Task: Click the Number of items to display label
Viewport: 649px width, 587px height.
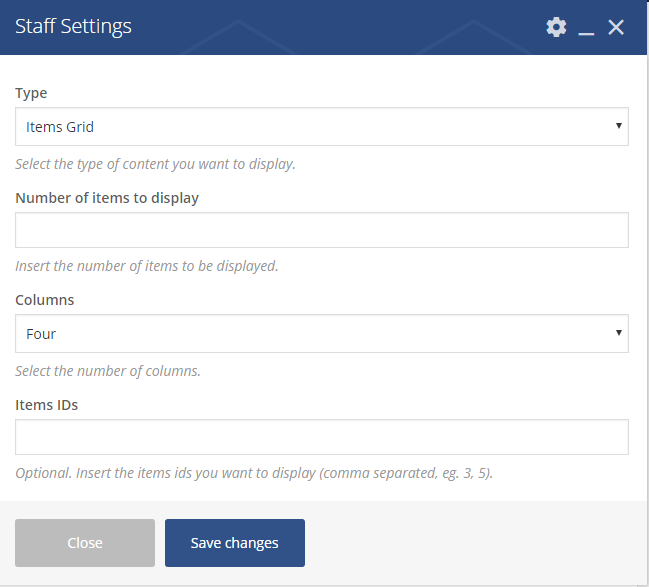Action: 107,198
